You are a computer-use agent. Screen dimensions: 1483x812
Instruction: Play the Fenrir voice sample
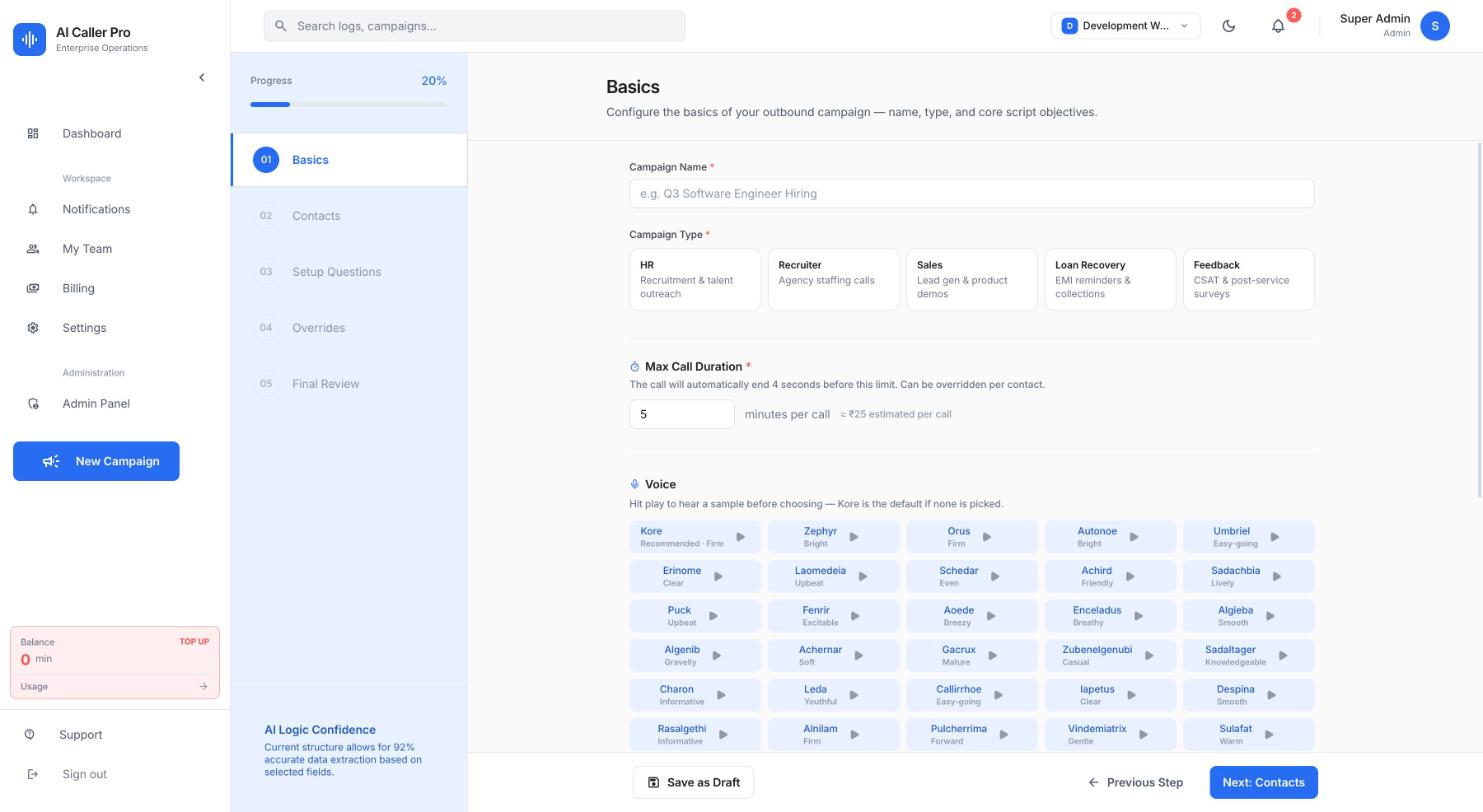[x=855, y=616]
